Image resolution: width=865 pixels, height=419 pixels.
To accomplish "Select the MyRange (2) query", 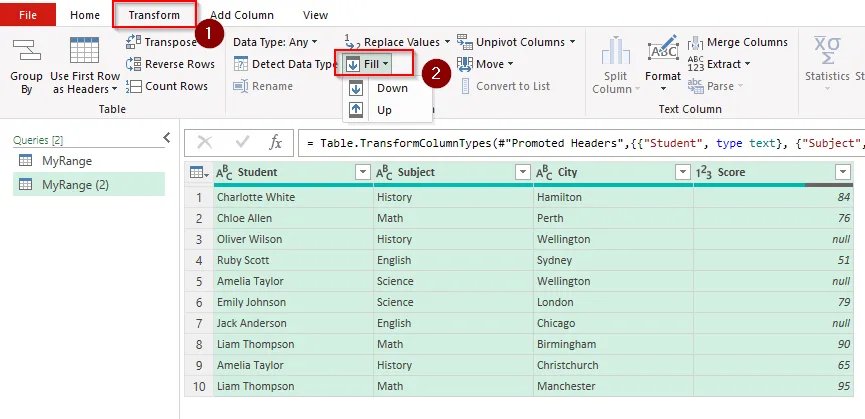I will tap(89, 185).
